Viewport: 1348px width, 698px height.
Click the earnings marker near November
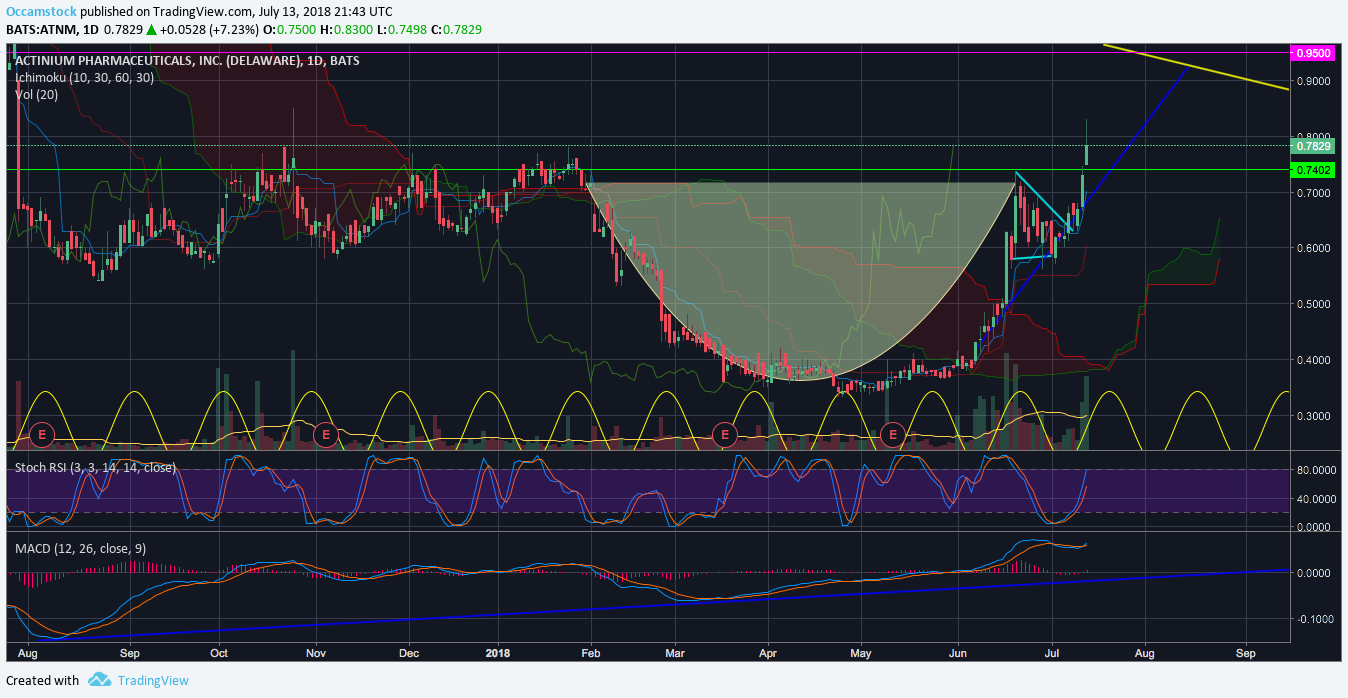[x=324, y=434]
